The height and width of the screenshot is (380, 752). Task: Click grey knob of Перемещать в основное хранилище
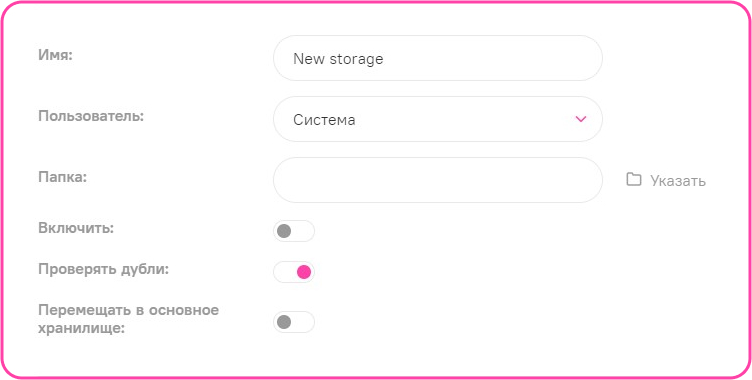tap(284, 322)
